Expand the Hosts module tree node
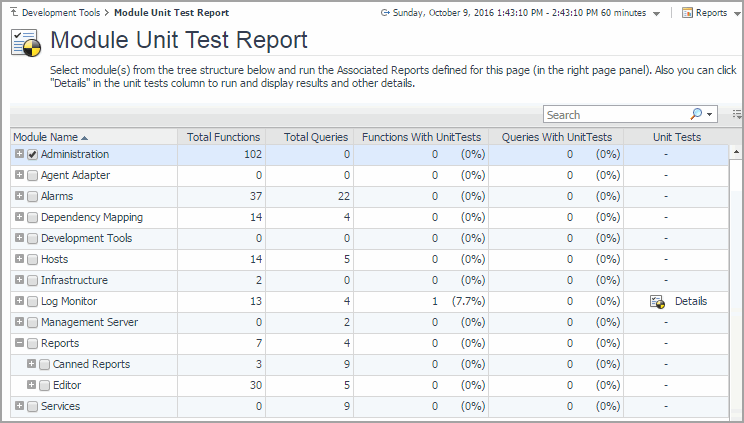The image size is (744, 423). point(19,259)
